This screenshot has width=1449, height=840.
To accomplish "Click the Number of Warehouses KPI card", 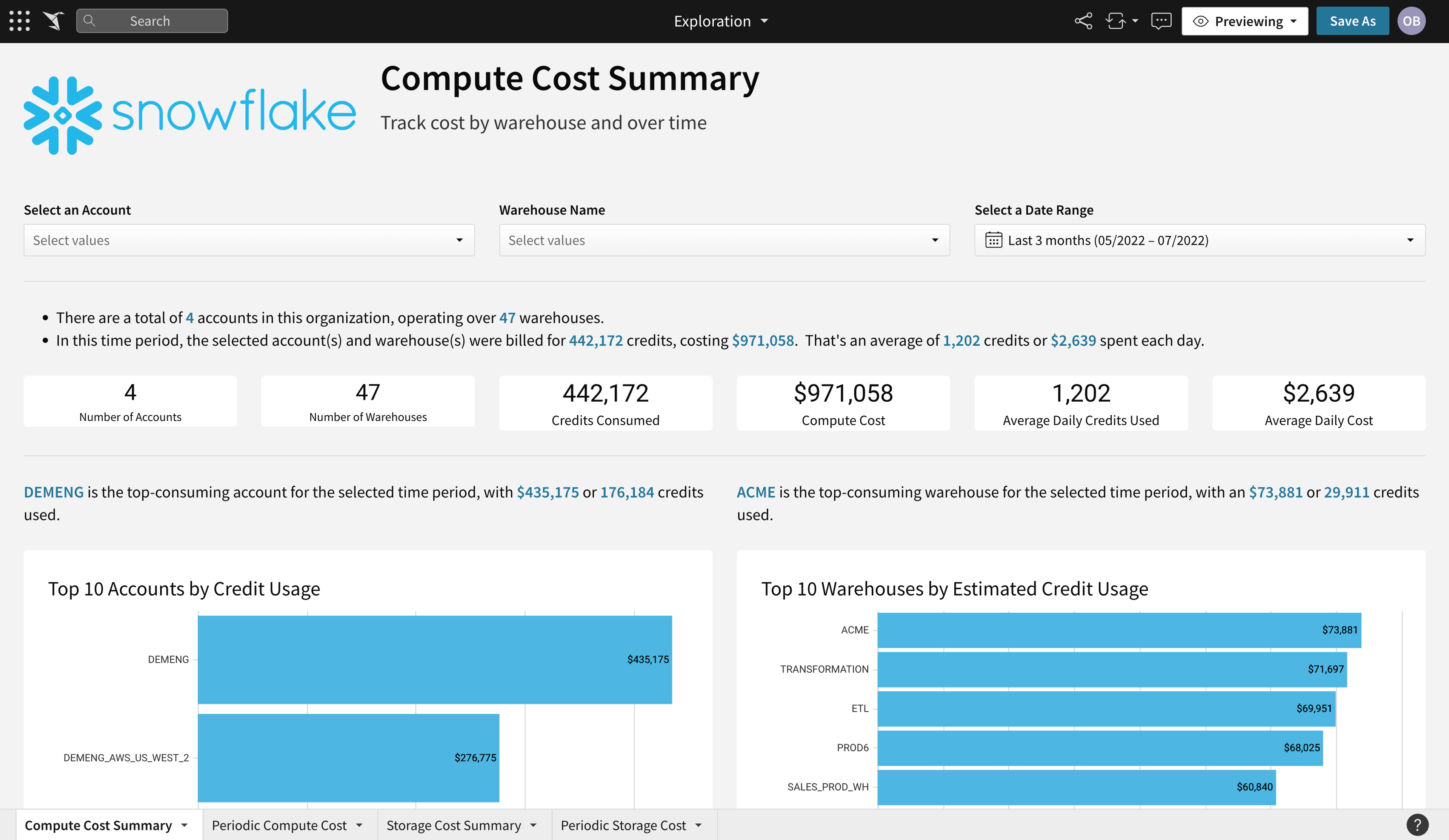I will coord(368,401).
